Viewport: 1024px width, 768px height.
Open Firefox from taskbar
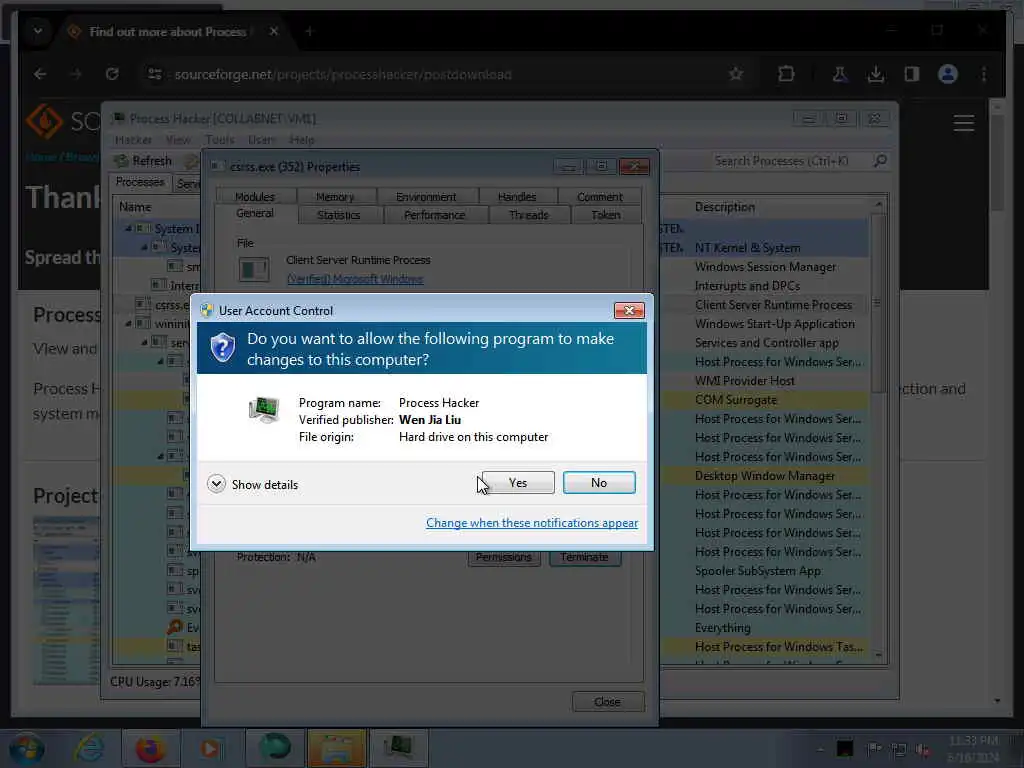point(150,748)
